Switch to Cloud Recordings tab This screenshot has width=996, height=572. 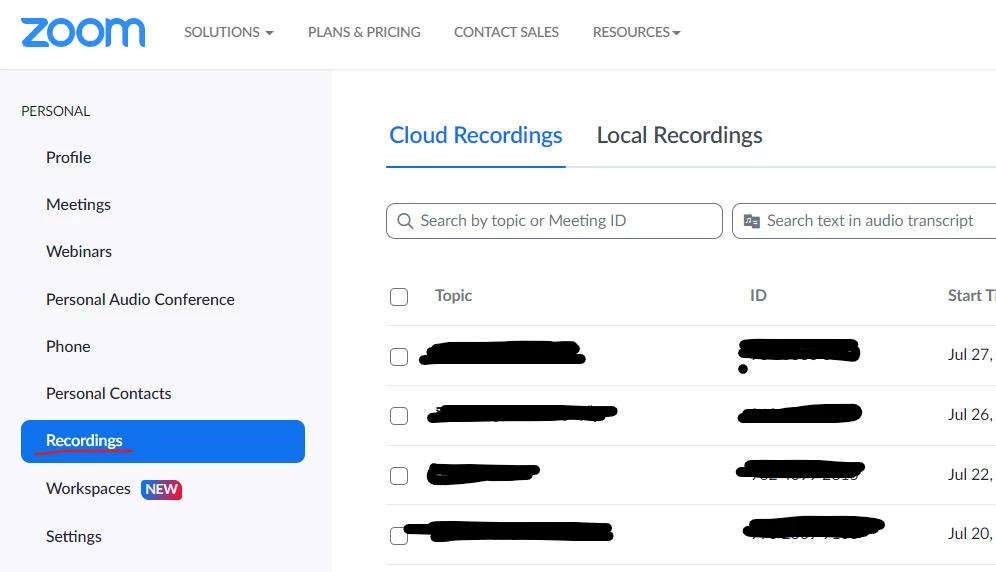476,135
